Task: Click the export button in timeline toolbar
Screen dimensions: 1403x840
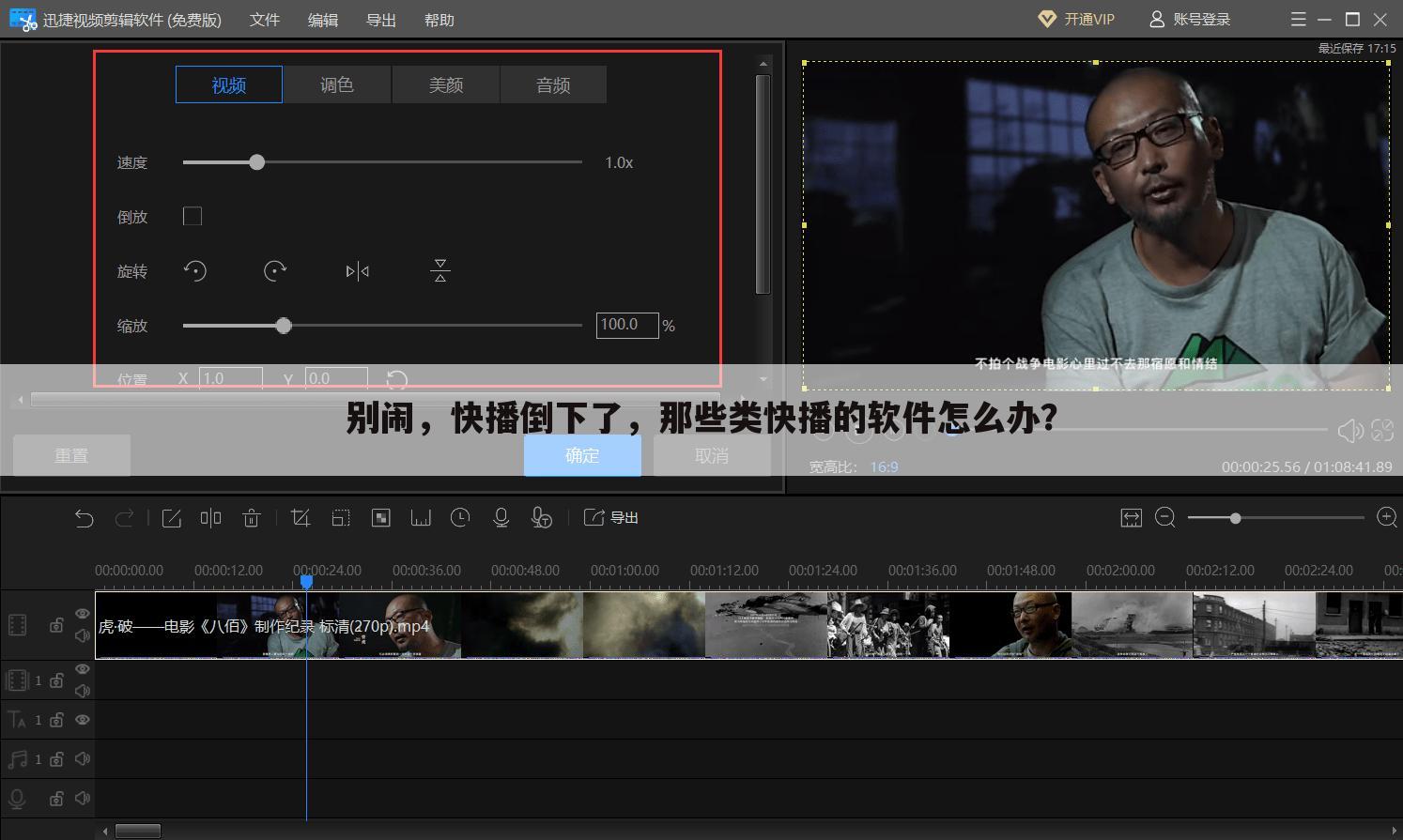Action: [x=611, y=518]
